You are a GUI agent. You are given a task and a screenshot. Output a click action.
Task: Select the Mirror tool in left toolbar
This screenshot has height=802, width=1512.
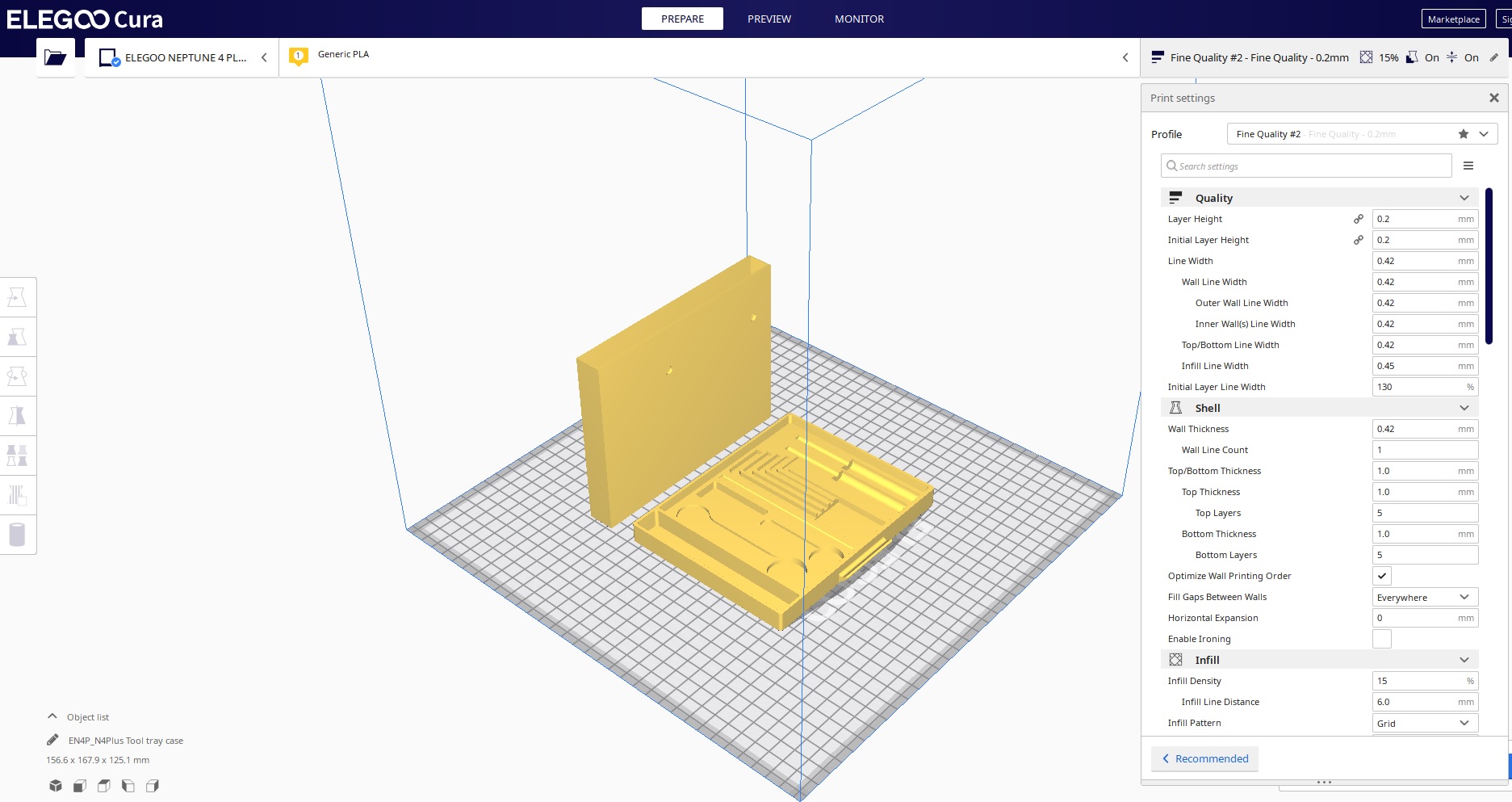[17, 416]
